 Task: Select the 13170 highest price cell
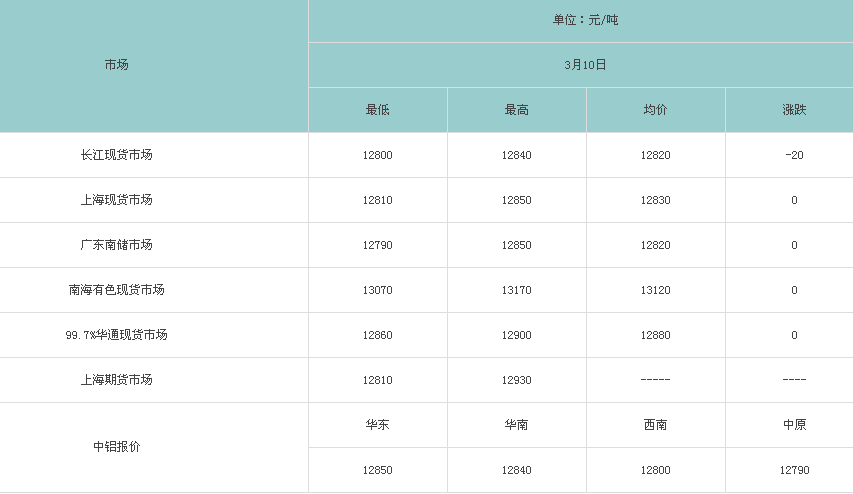516,290
